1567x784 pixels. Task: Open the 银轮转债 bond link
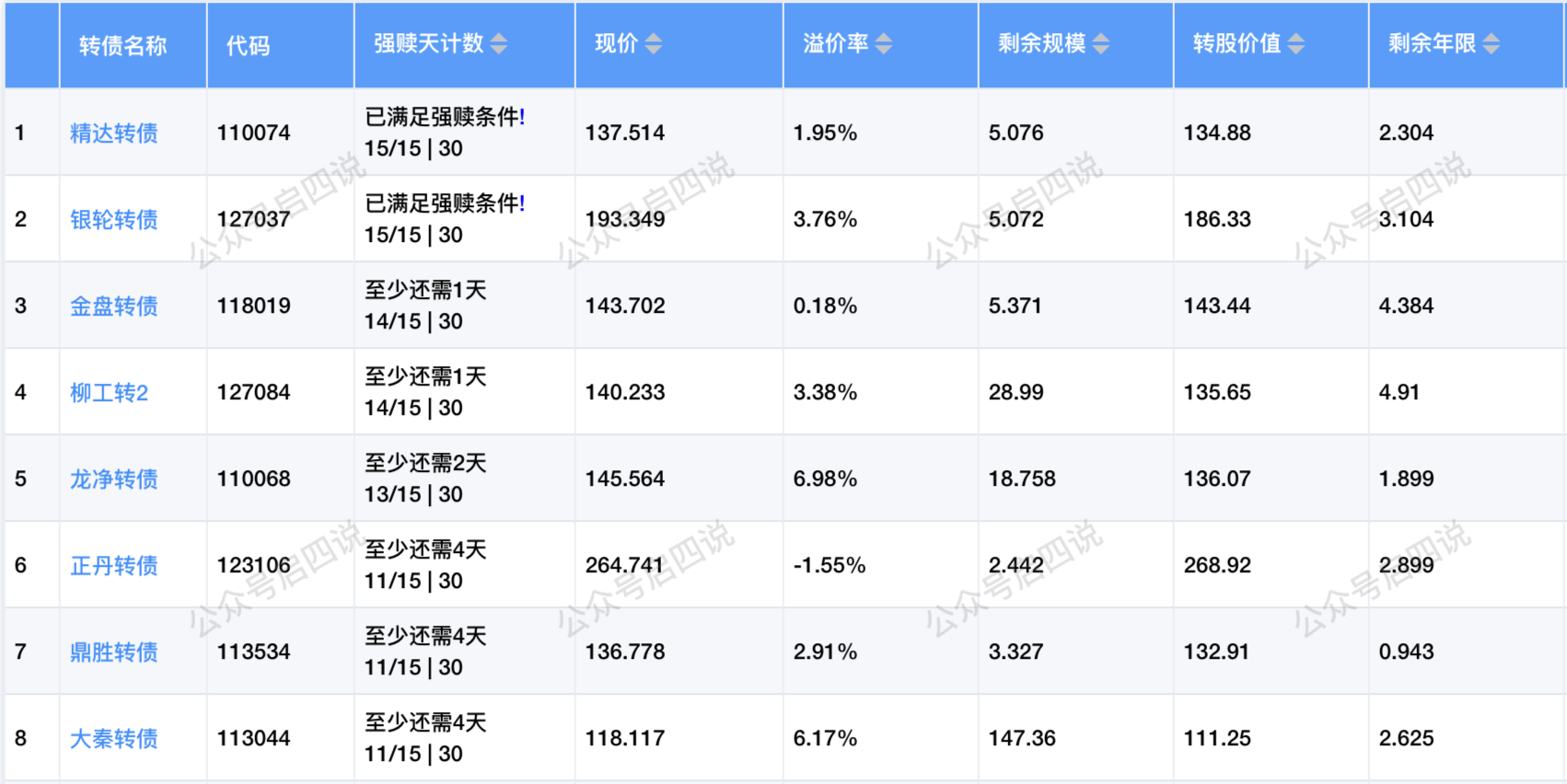[x=114, y=220]
